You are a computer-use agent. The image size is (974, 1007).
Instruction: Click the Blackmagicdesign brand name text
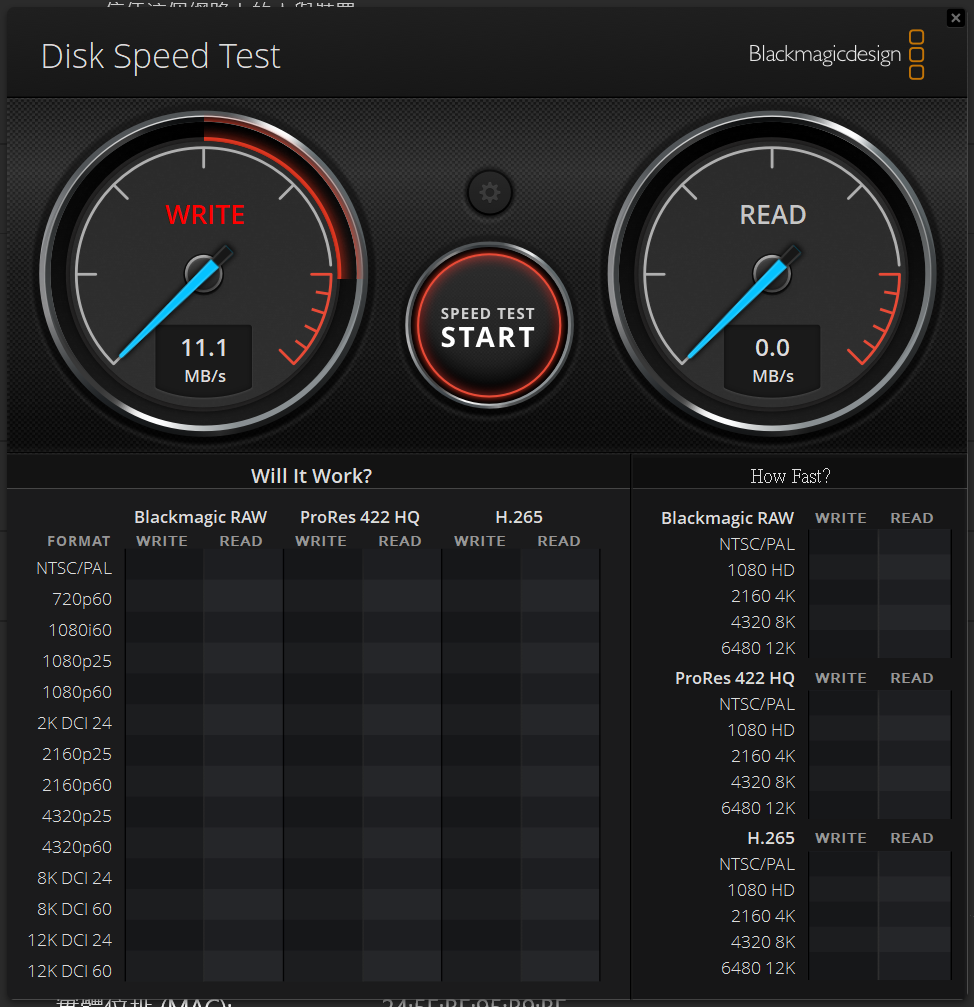click(x=824, y=55)
